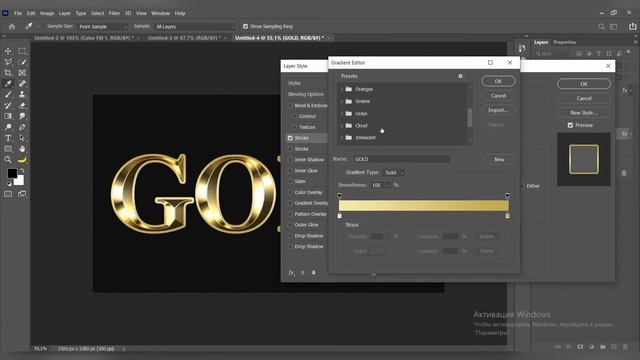The width and height of the screenshot is (640, 360).
Task: Enable the Color Overlay checkbox
Action: [x=291, y=192]
